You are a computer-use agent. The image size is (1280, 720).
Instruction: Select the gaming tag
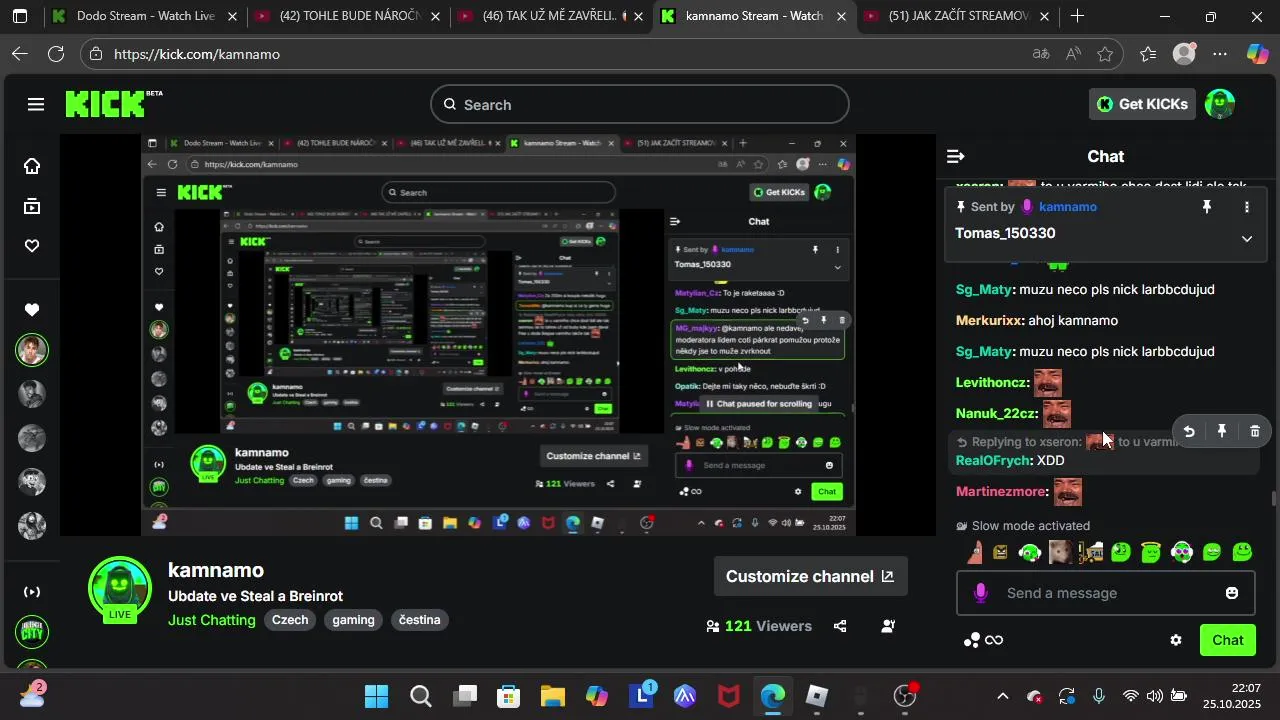(x=354, y=620)
